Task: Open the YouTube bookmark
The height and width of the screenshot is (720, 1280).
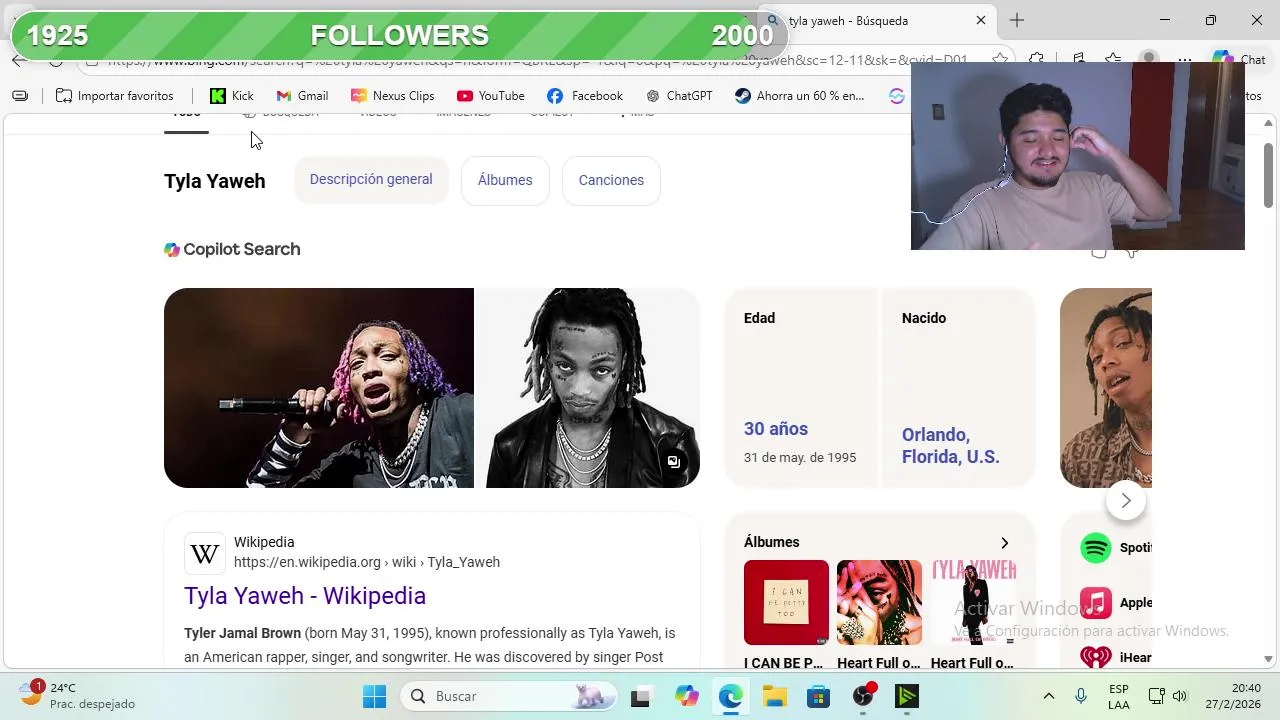Action: (x=490, y=96)
